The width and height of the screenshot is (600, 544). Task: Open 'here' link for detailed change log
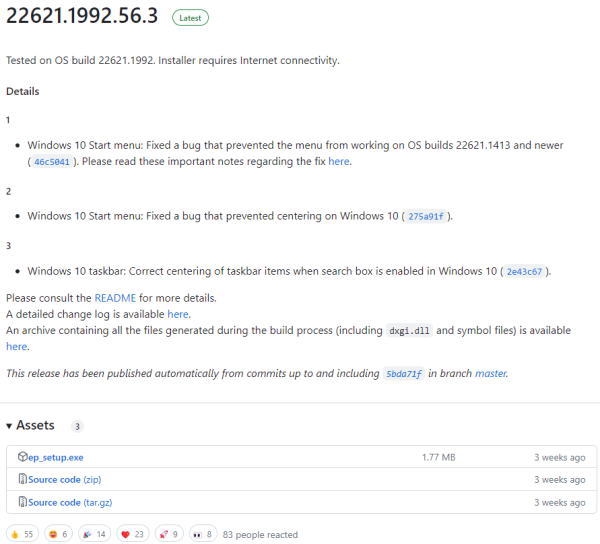coord(178,314)
